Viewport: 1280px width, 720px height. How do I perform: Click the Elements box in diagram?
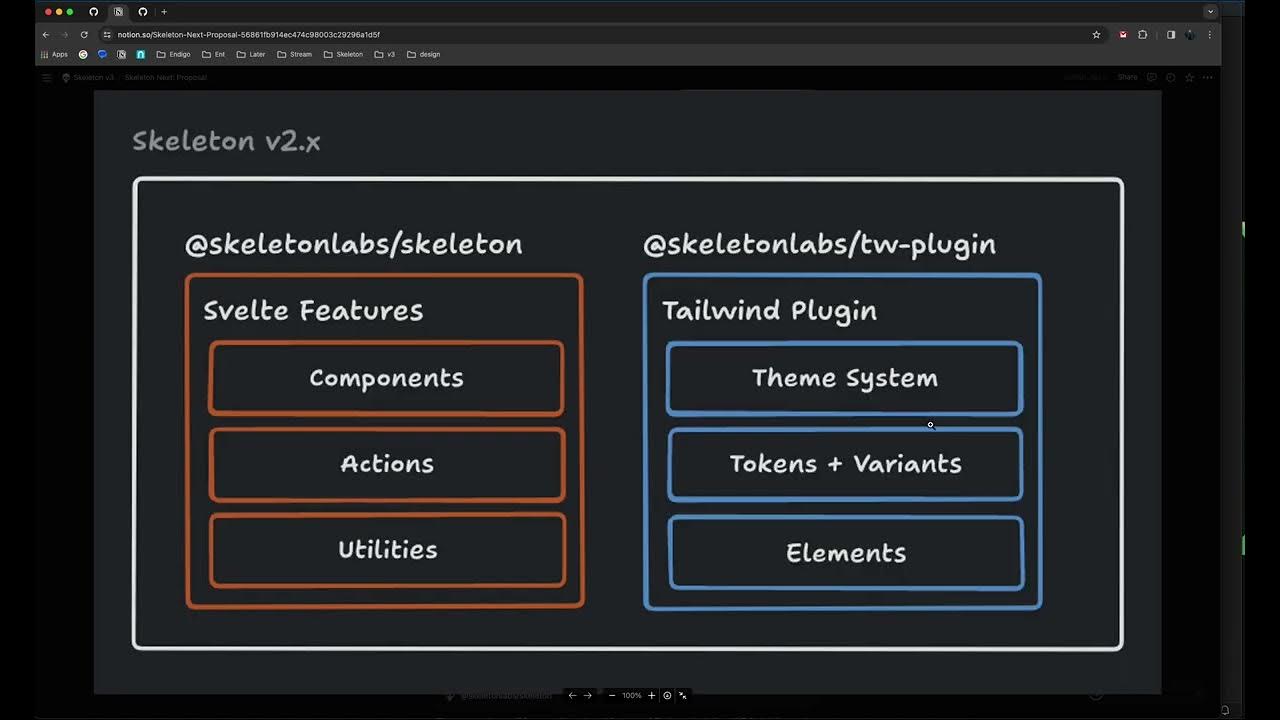846,553
